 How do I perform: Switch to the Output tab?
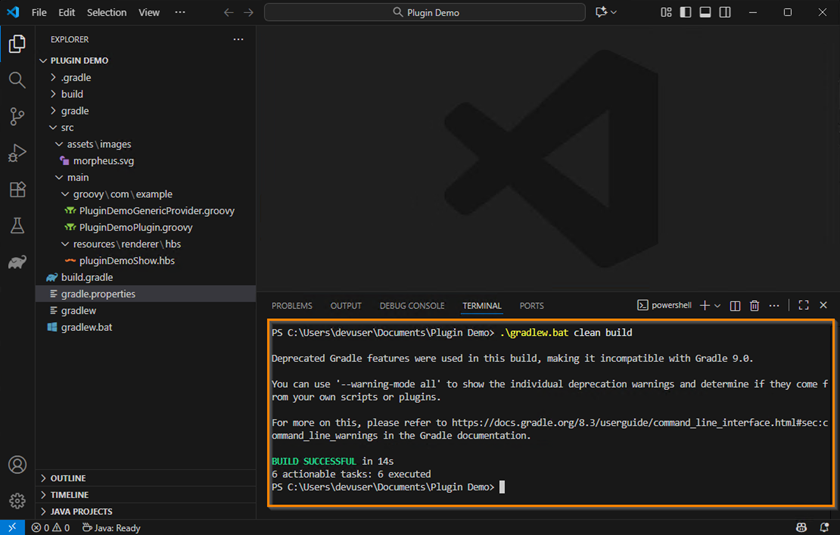346,306
